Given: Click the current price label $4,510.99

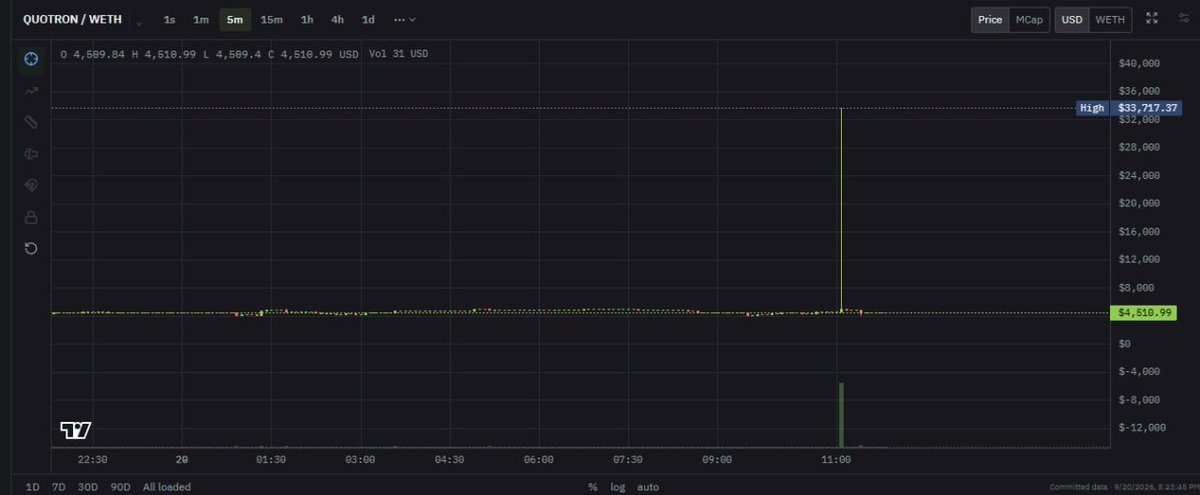Looking at the screenshot, I should 1146,313.
